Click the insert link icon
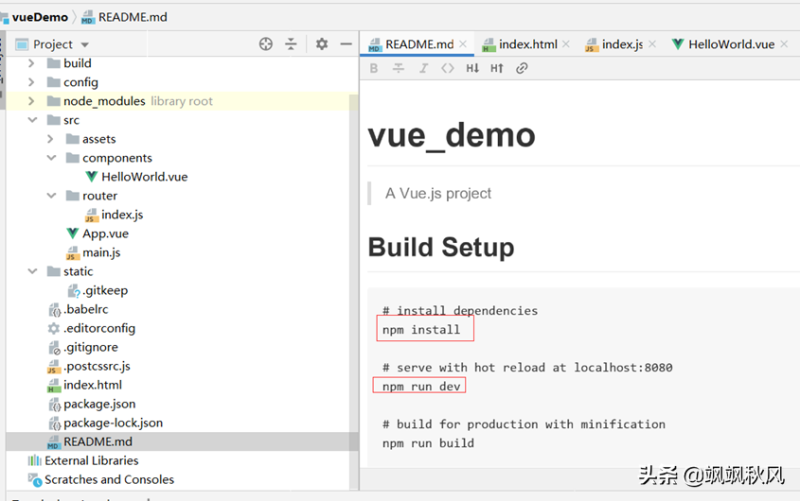Image resolution: width=800 pixels, height=501 pixels. 521,69
